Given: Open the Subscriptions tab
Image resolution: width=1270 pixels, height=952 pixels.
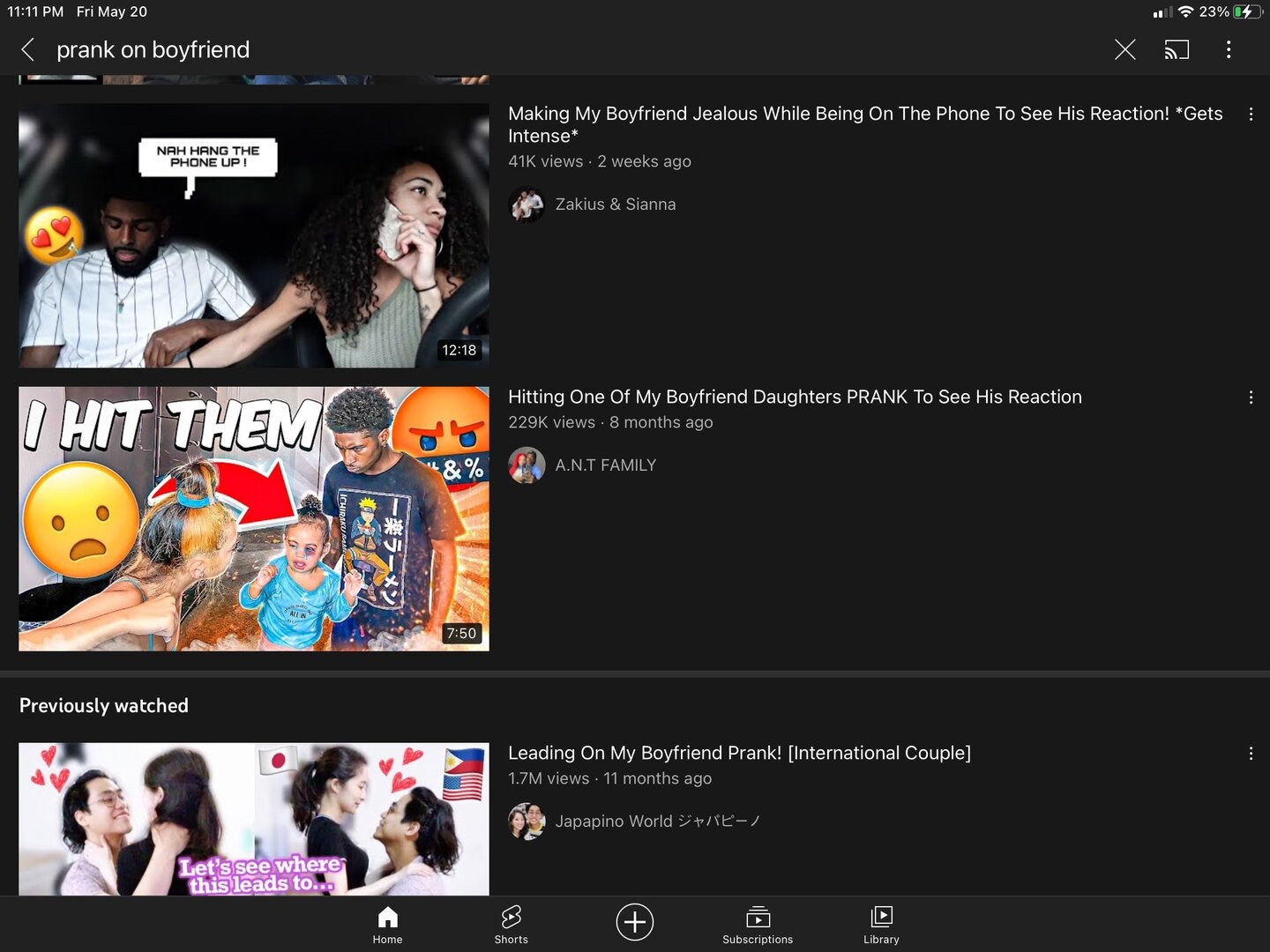Looking at the screenshot, I should coord(758,925).
